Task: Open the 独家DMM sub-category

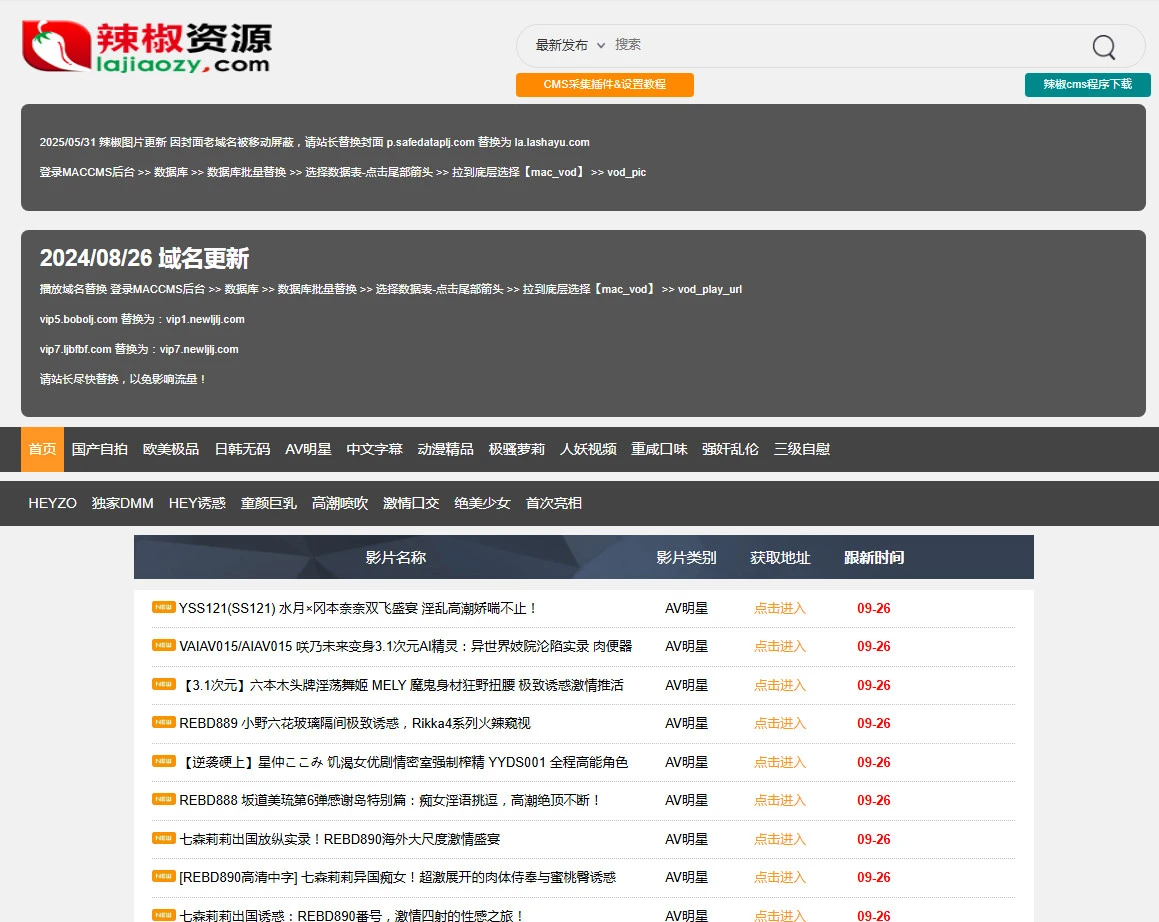Action: coord(122,503)
